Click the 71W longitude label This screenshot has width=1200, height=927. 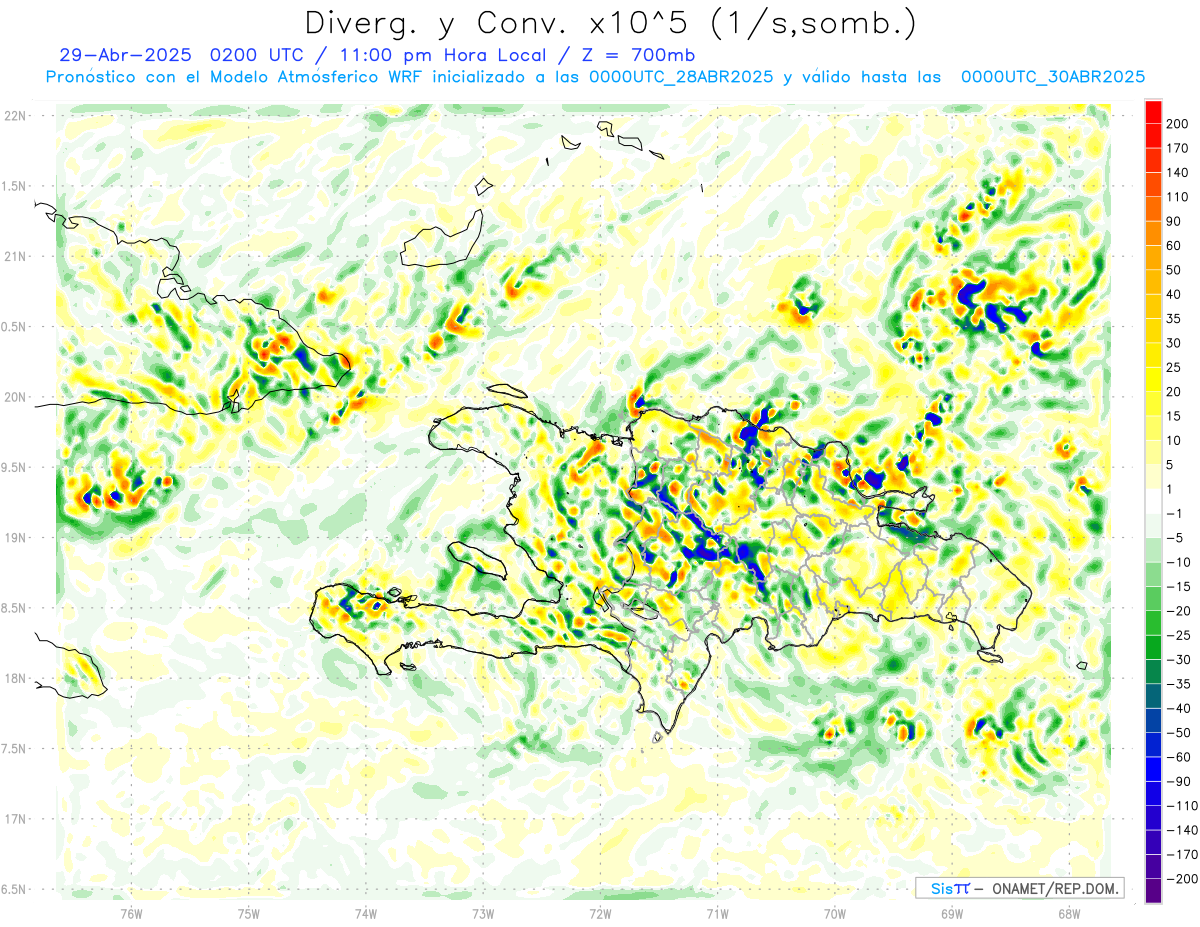pos(717,912)
